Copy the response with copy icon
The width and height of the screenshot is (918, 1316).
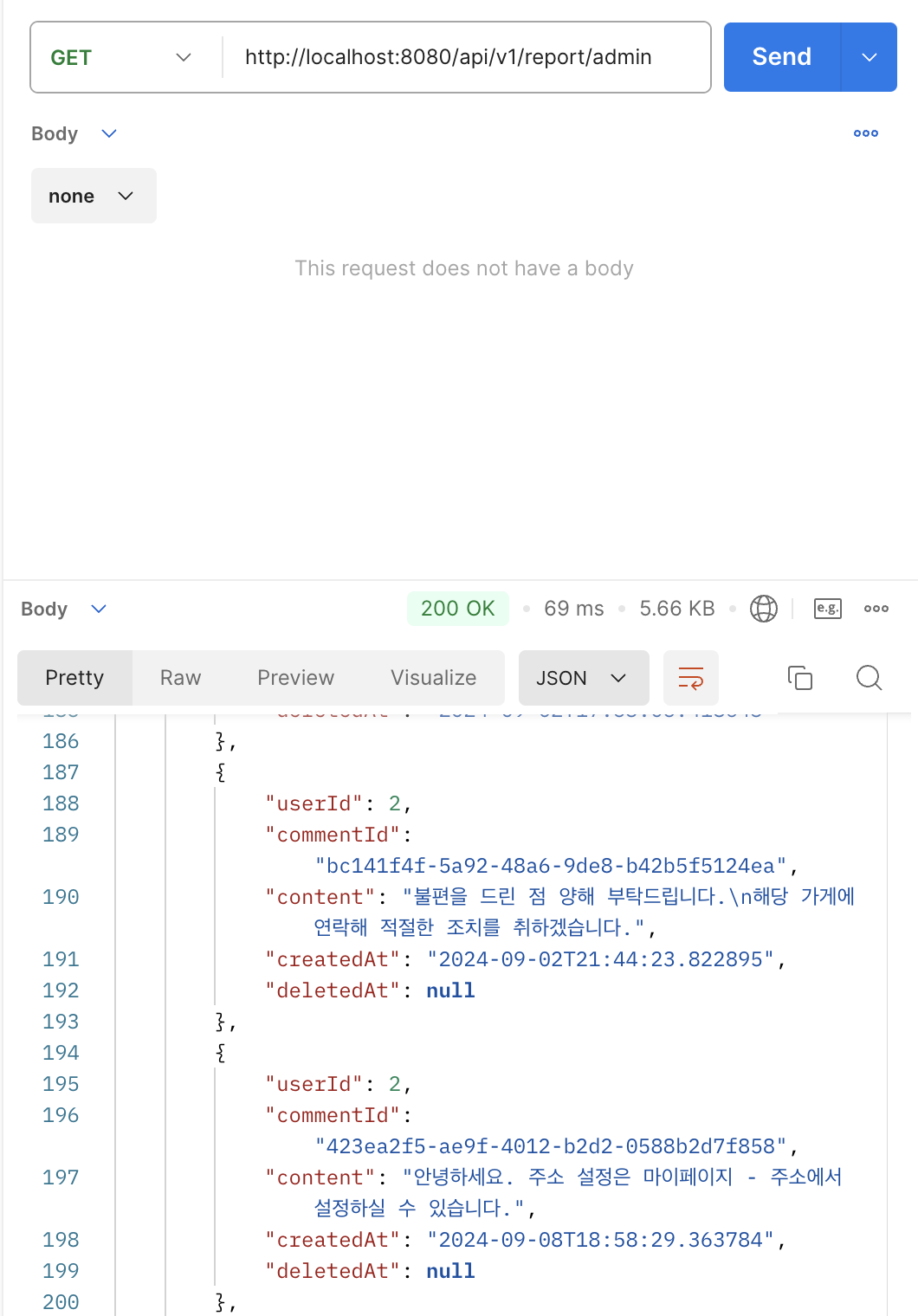[799, 678]
